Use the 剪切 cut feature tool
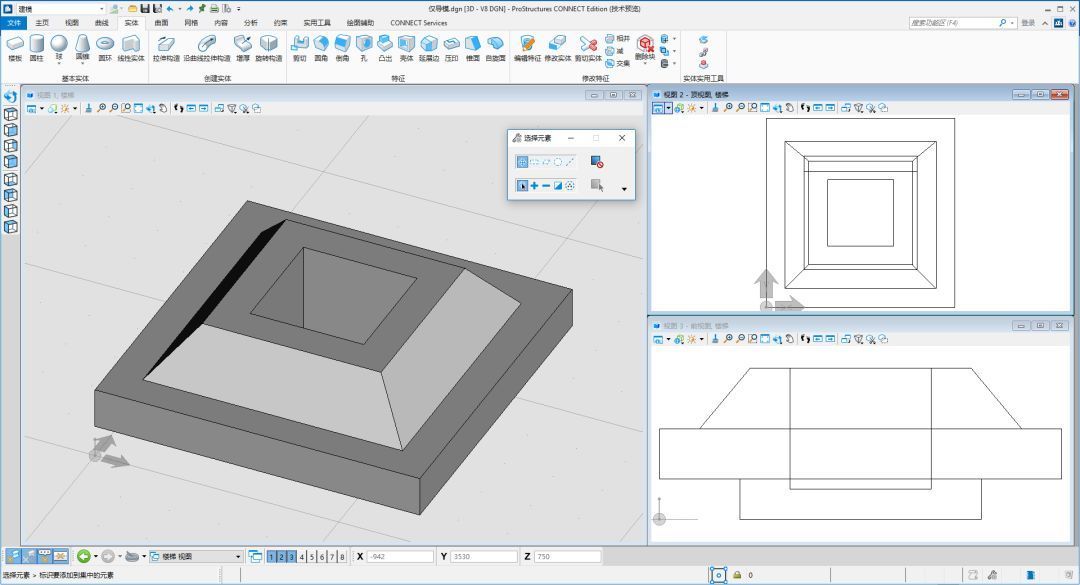 300,48
